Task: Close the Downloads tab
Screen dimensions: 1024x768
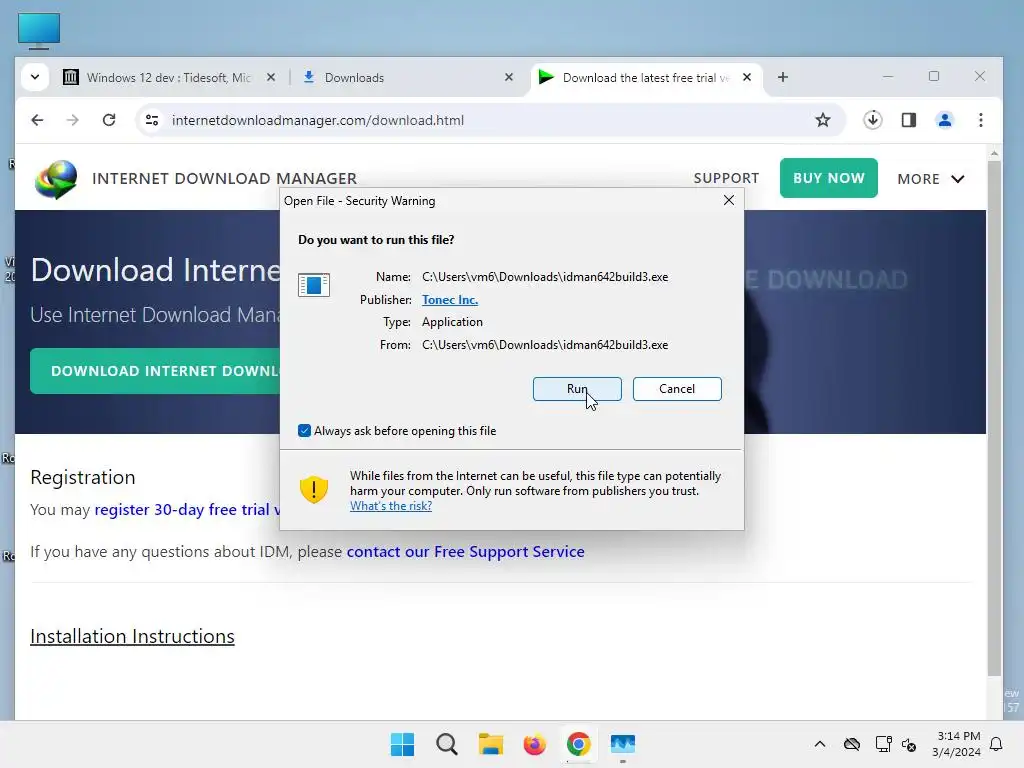Action: pos(509,77)
